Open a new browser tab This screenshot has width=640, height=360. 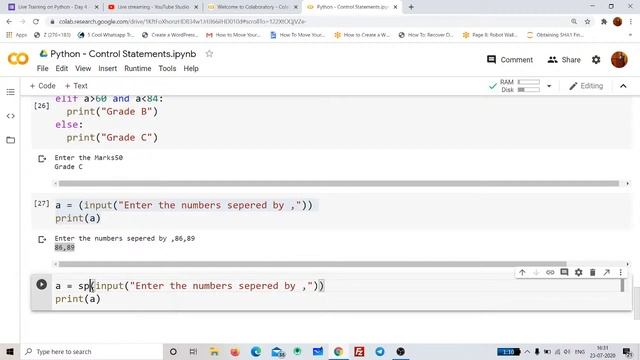click(411, 7)
